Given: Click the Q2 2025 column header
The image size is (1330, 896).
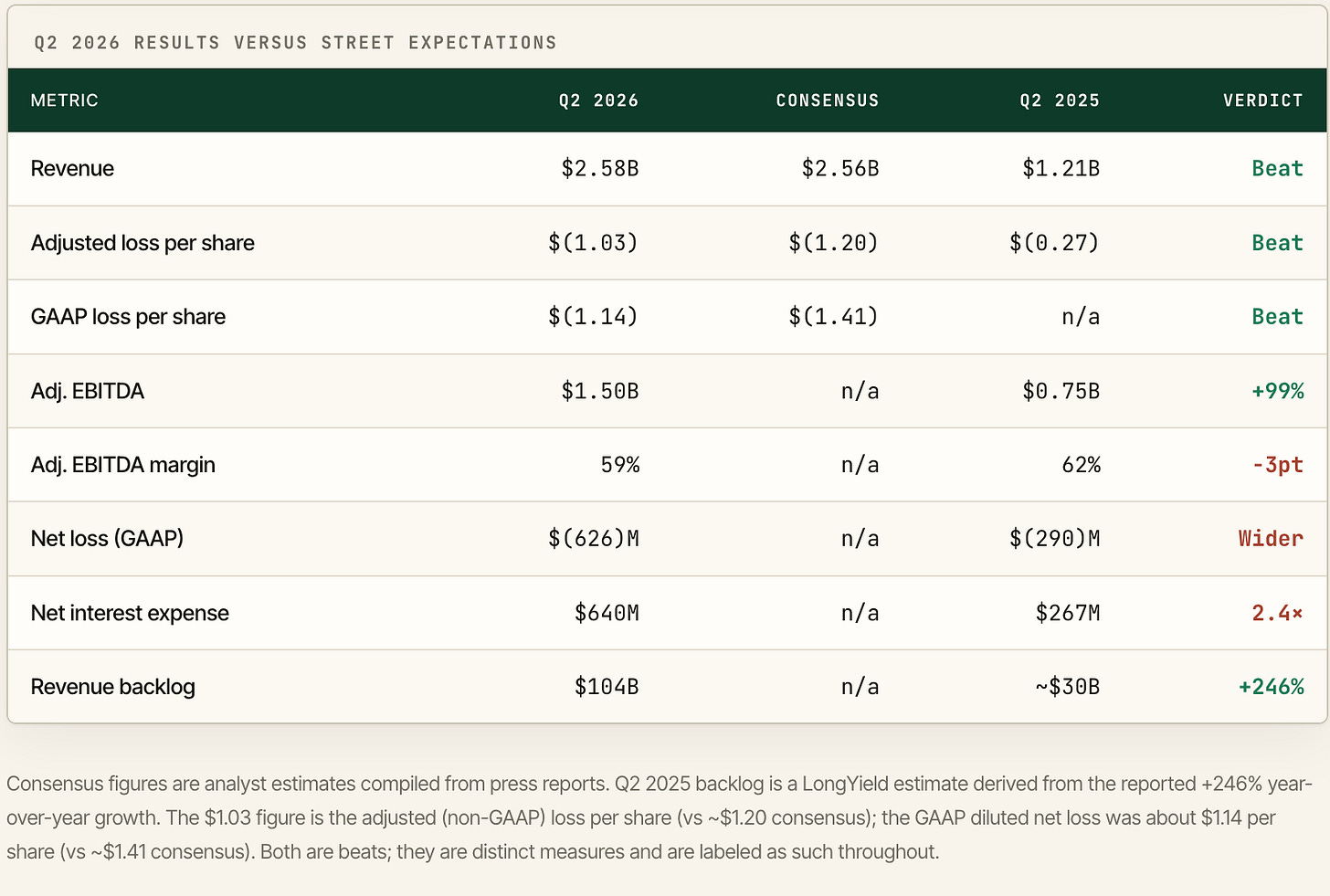Looking at the screenshot, I should pos(1060,100).
